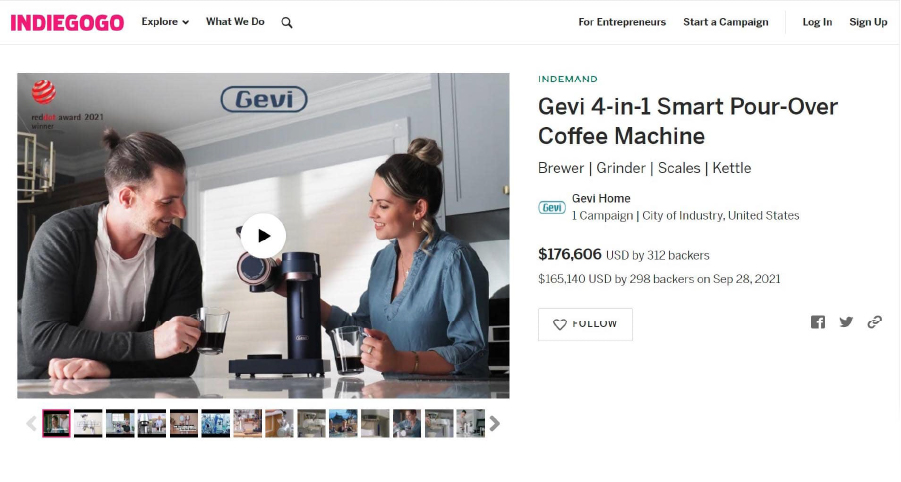Open the Sign Up page
Screen dimensions: 901x482
coord(868,22)
